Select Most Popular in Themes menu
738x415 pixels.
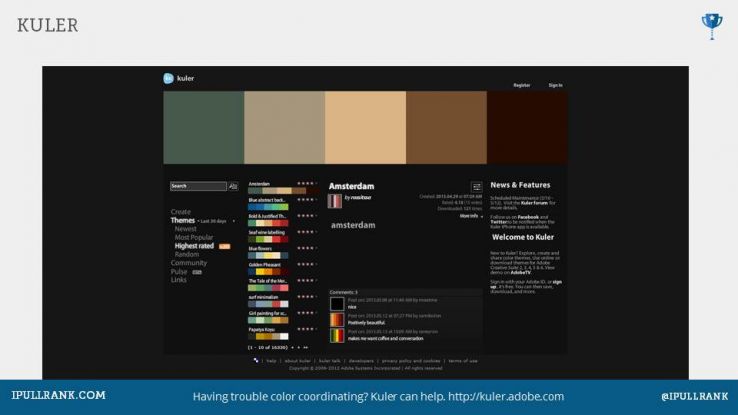(x=194, y=237)
